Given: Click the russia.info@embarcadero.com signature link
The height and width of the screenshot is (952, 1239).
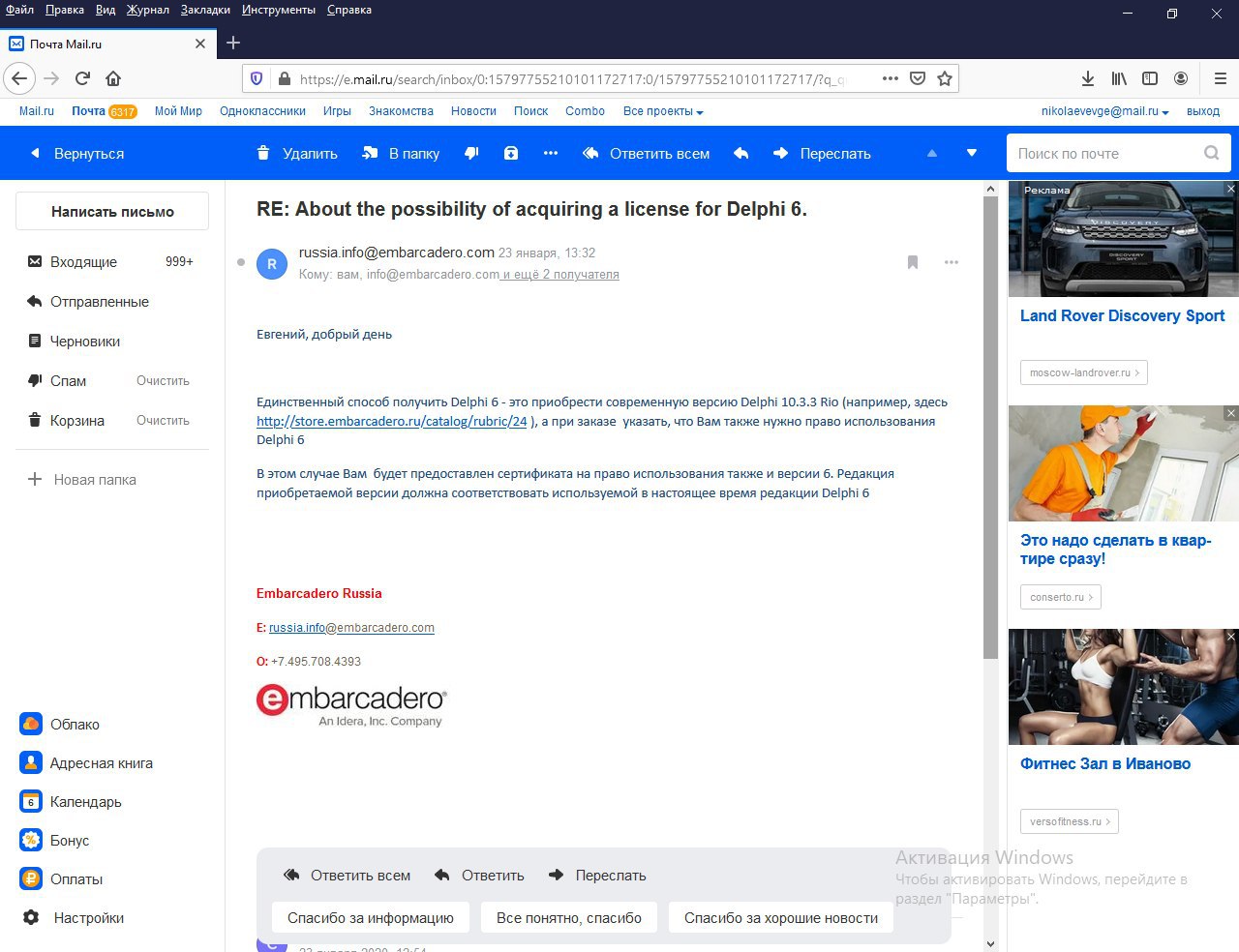Looking at the screenshot, I should [351, 628].
